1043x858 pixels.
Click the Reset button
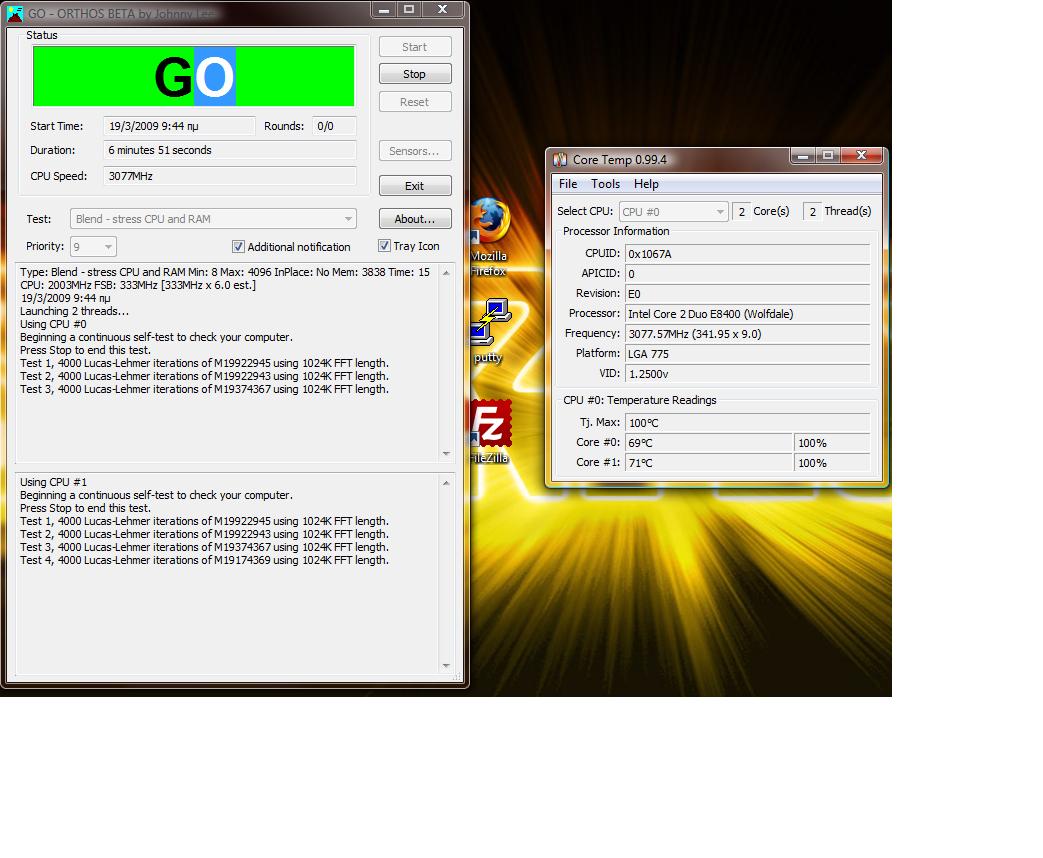(x=415, y=102)
